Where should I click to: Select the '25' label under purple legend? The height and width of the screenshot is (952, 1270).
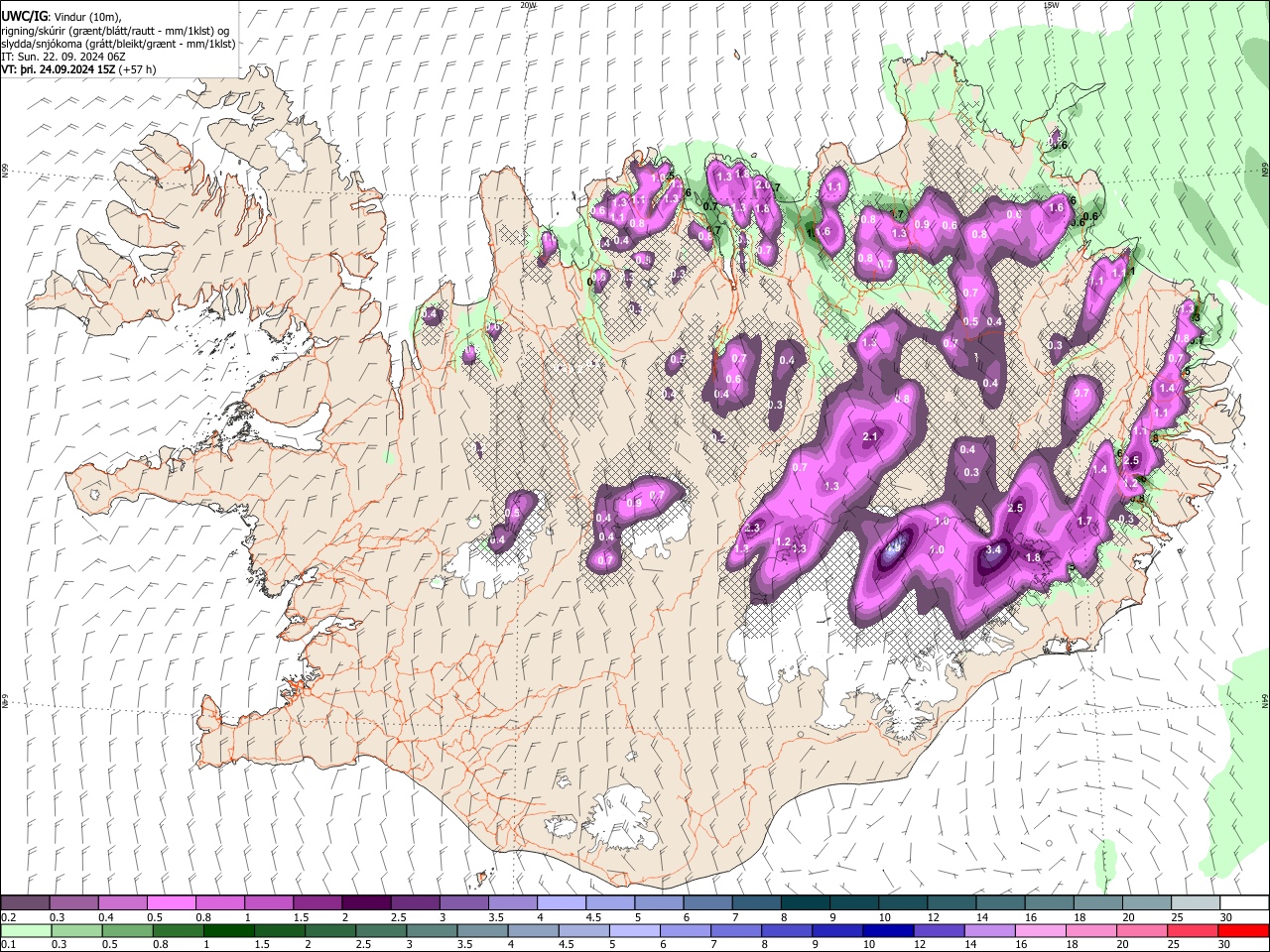[x=1176, y=917]
